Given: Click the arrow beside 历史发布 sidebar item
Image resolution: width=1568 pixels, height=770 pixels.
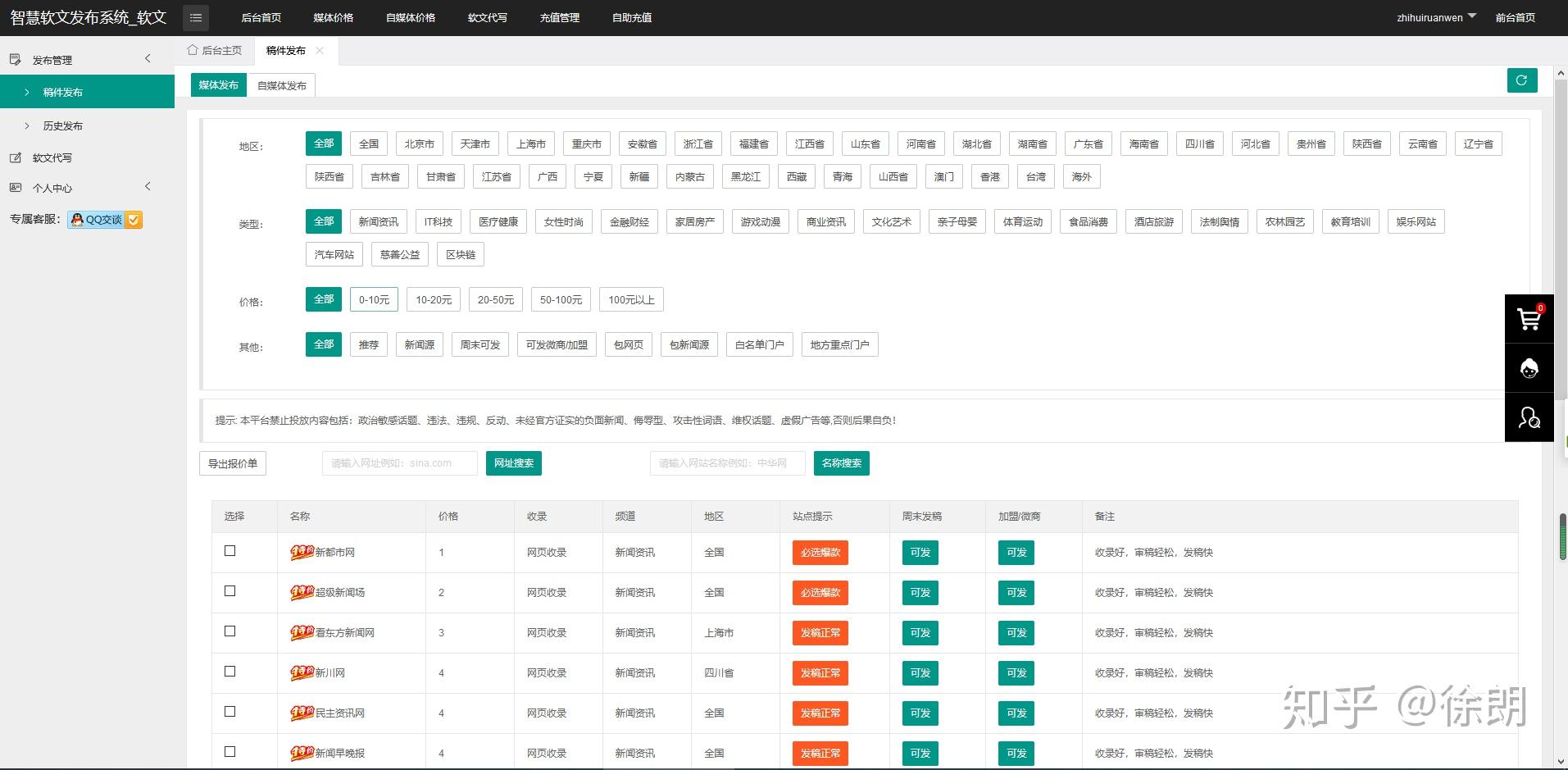Looking at the screenshot, I should tap(27, 125).
